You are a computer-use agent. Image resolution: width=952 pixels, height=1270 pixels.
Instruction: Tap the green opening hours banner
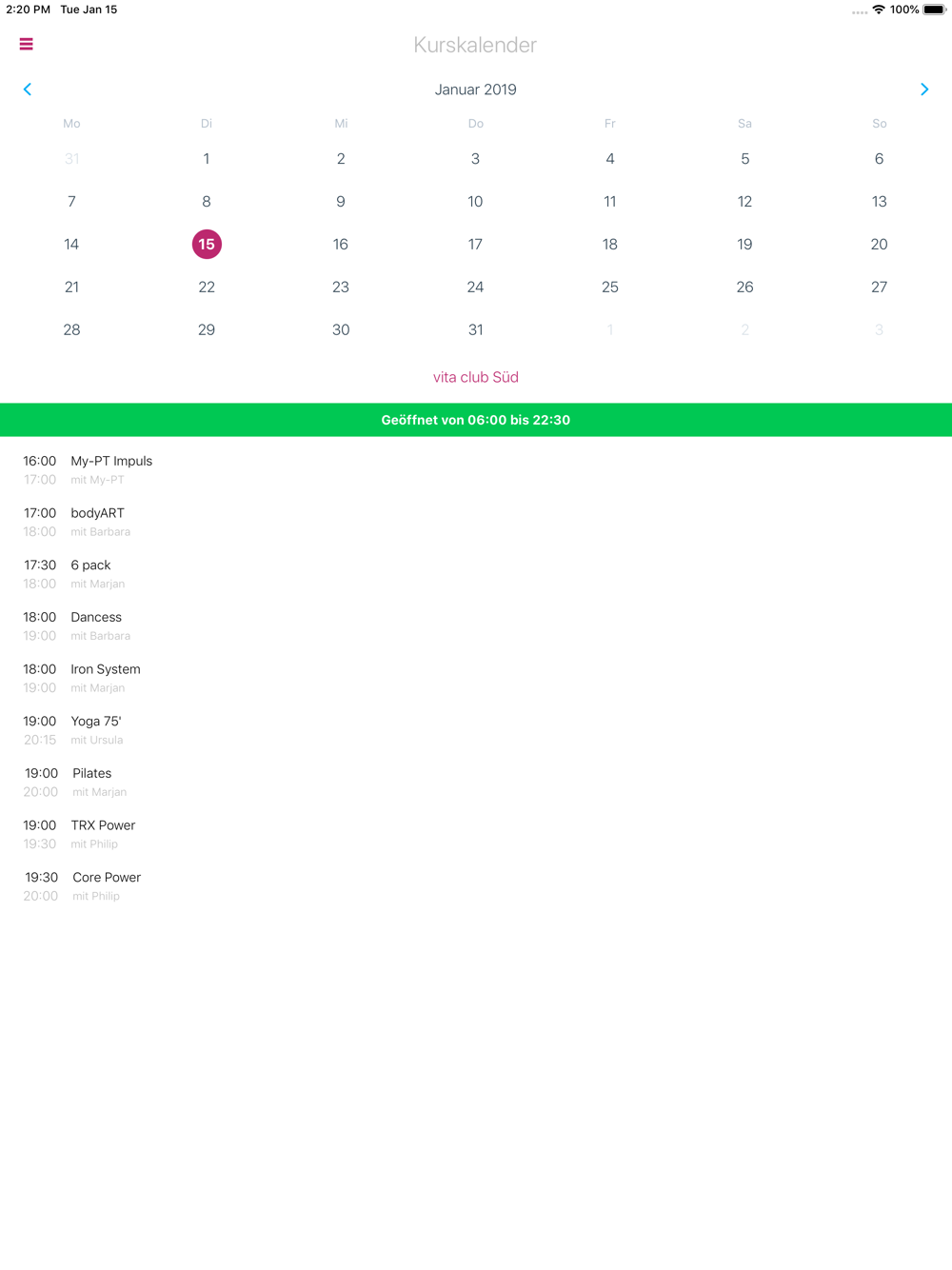click(476, 420)
